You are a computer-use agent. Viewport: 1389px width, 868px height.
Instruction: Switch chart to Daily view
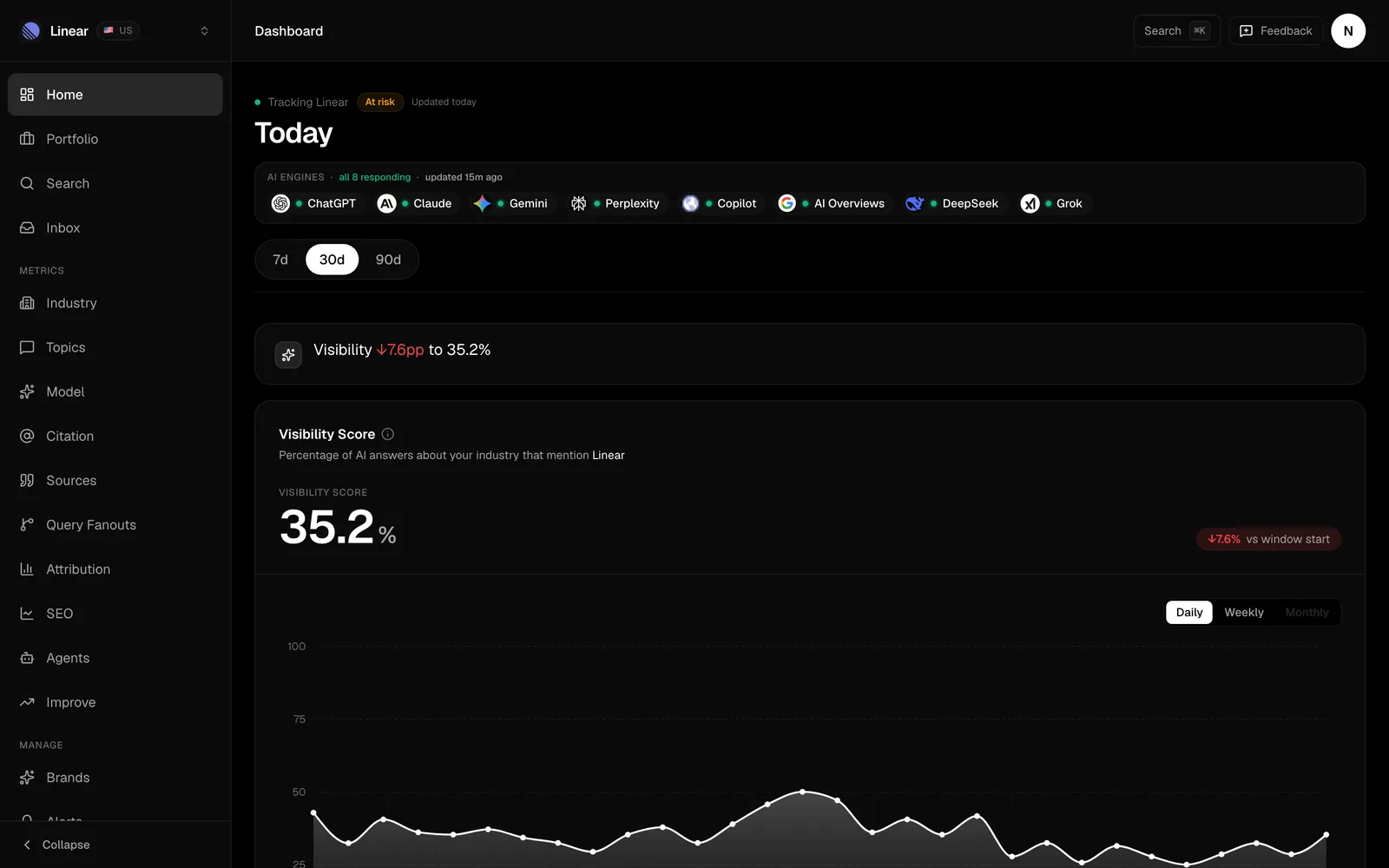pos(1189,613)
